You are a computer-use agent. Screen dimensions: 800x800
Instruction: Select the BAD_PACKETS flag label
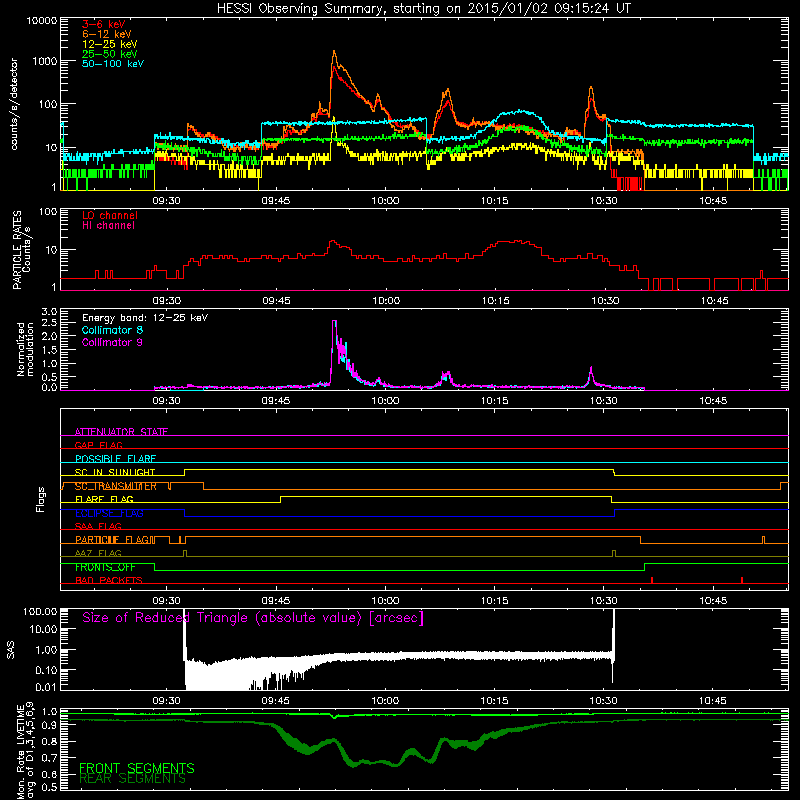click(109, 580)
